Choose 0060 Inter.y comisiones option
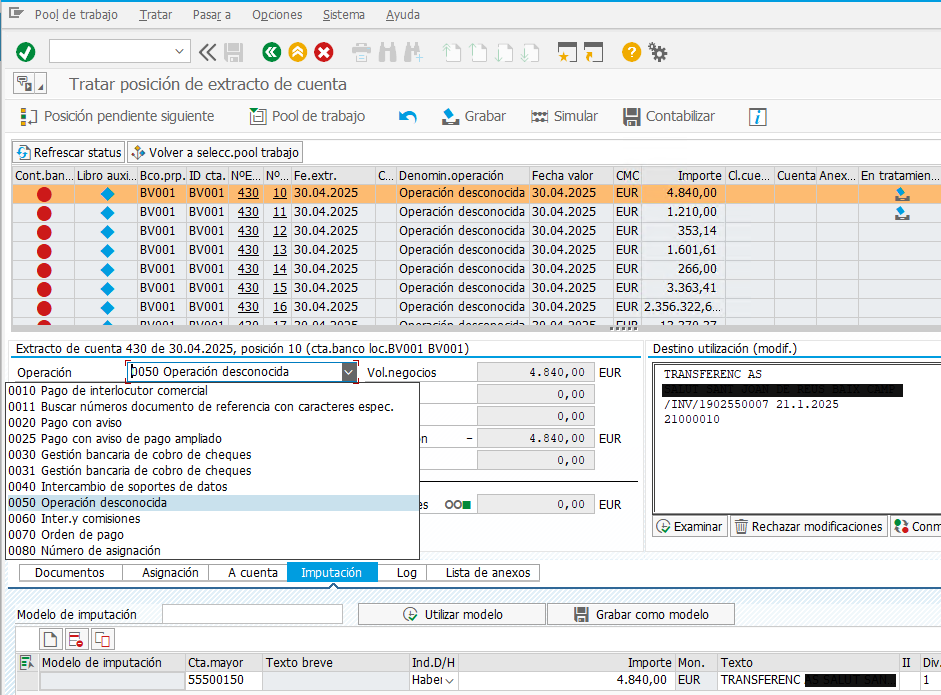The width and height of the screenshot is (941, 695). click(212, 519)
